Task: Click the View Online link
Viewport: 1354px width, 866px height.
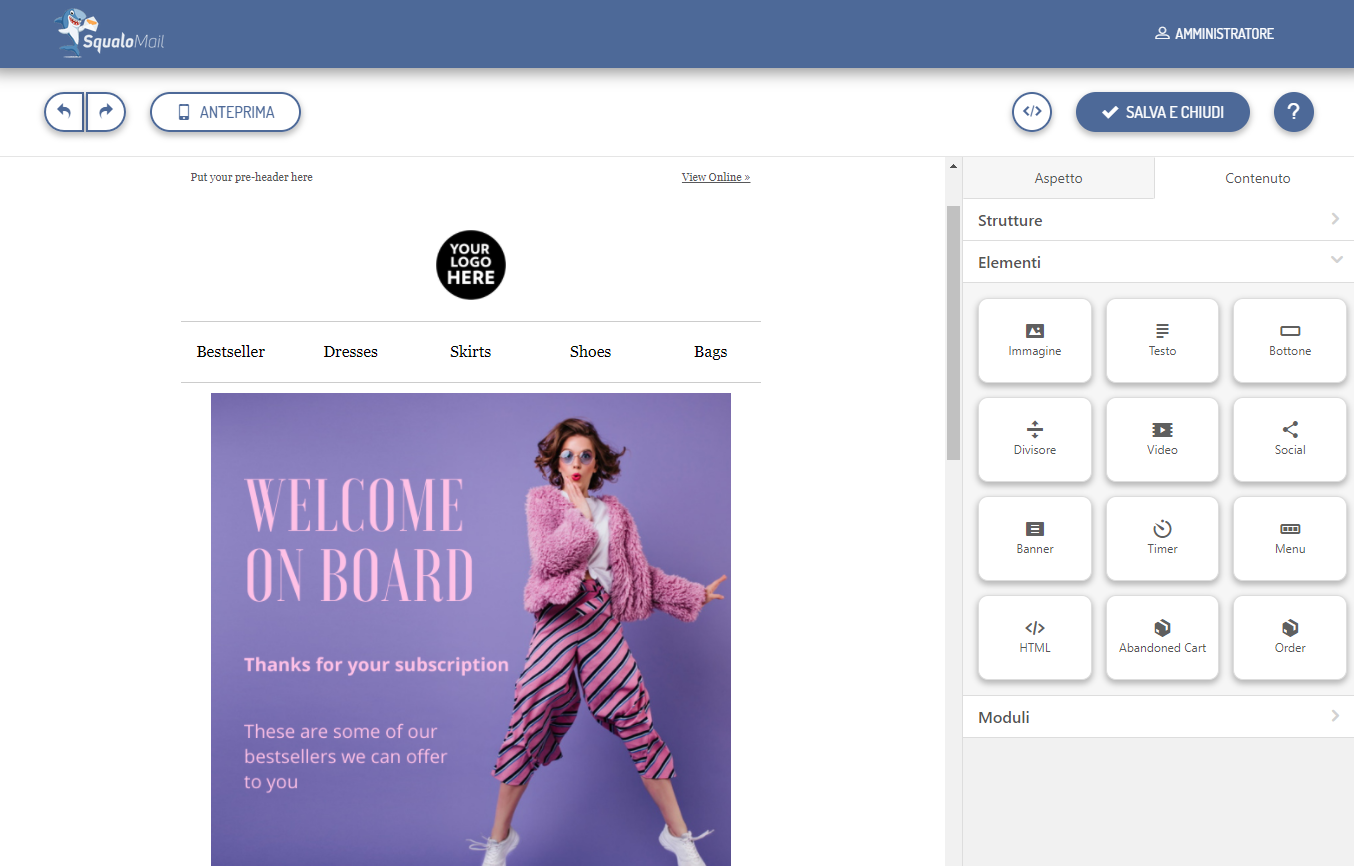Action: [715, 177]
